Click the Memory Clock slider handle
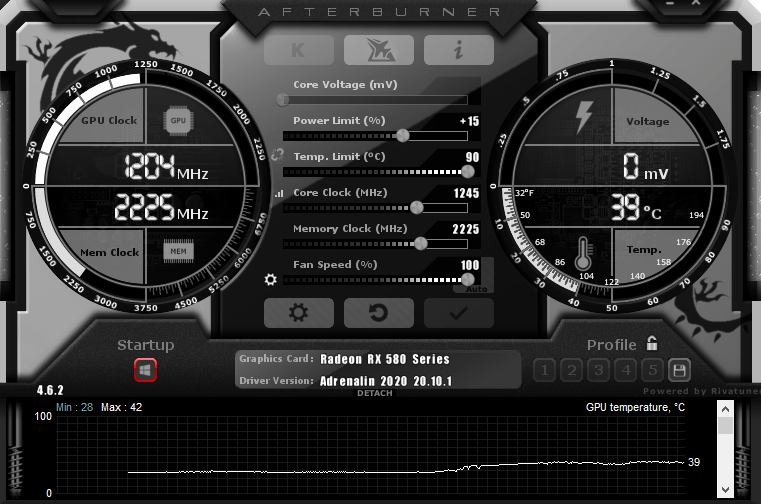 pyautogui.click(x=421, y=243)
